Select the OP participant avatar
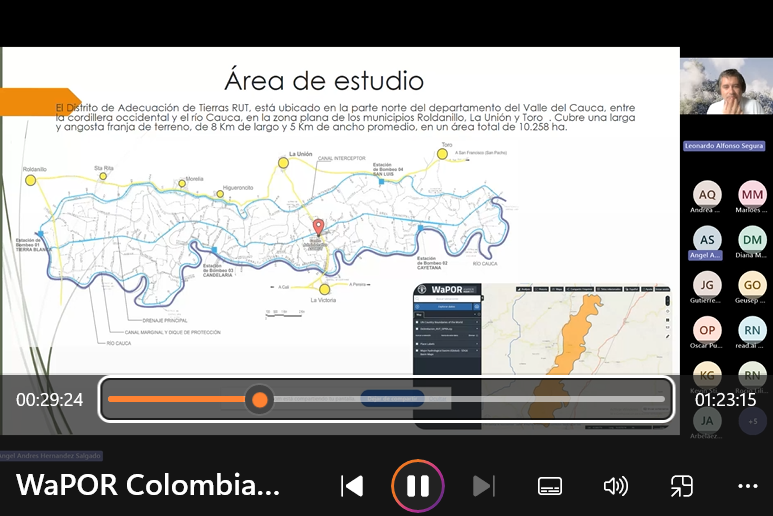This screenshot has height=516, width=773. (707, 330)
